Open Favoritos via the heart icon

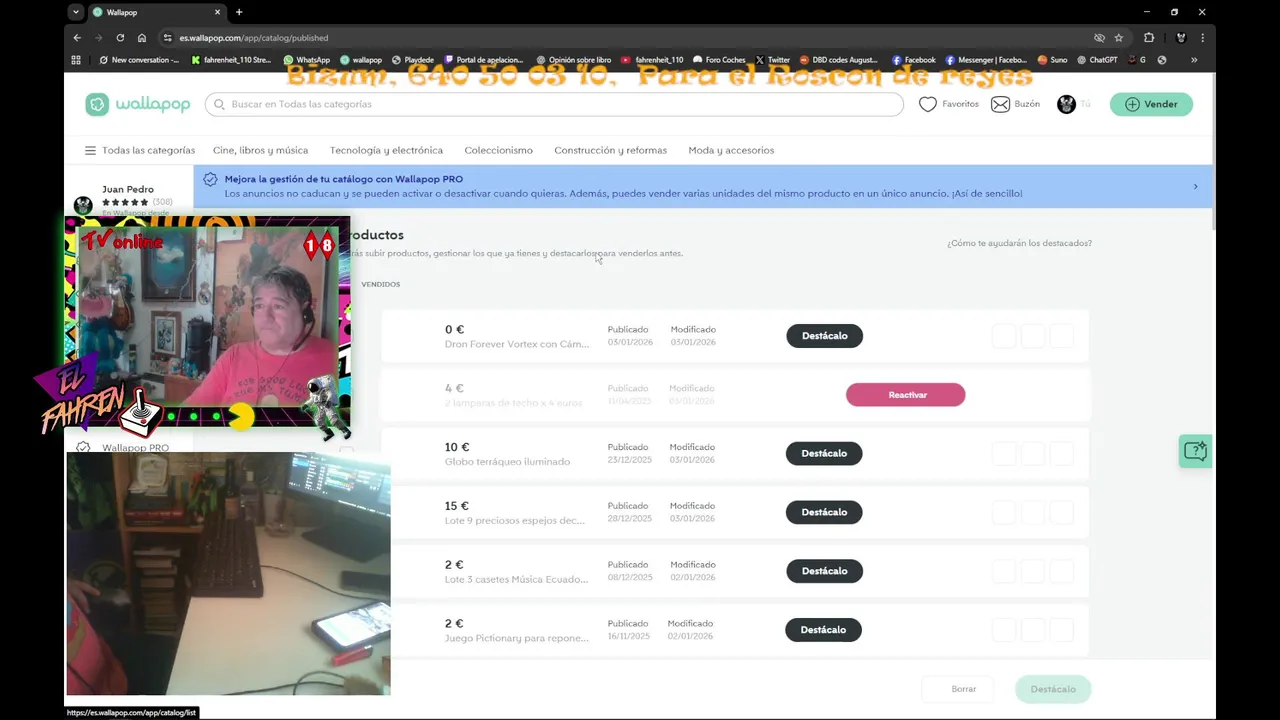tap(928, 104)
